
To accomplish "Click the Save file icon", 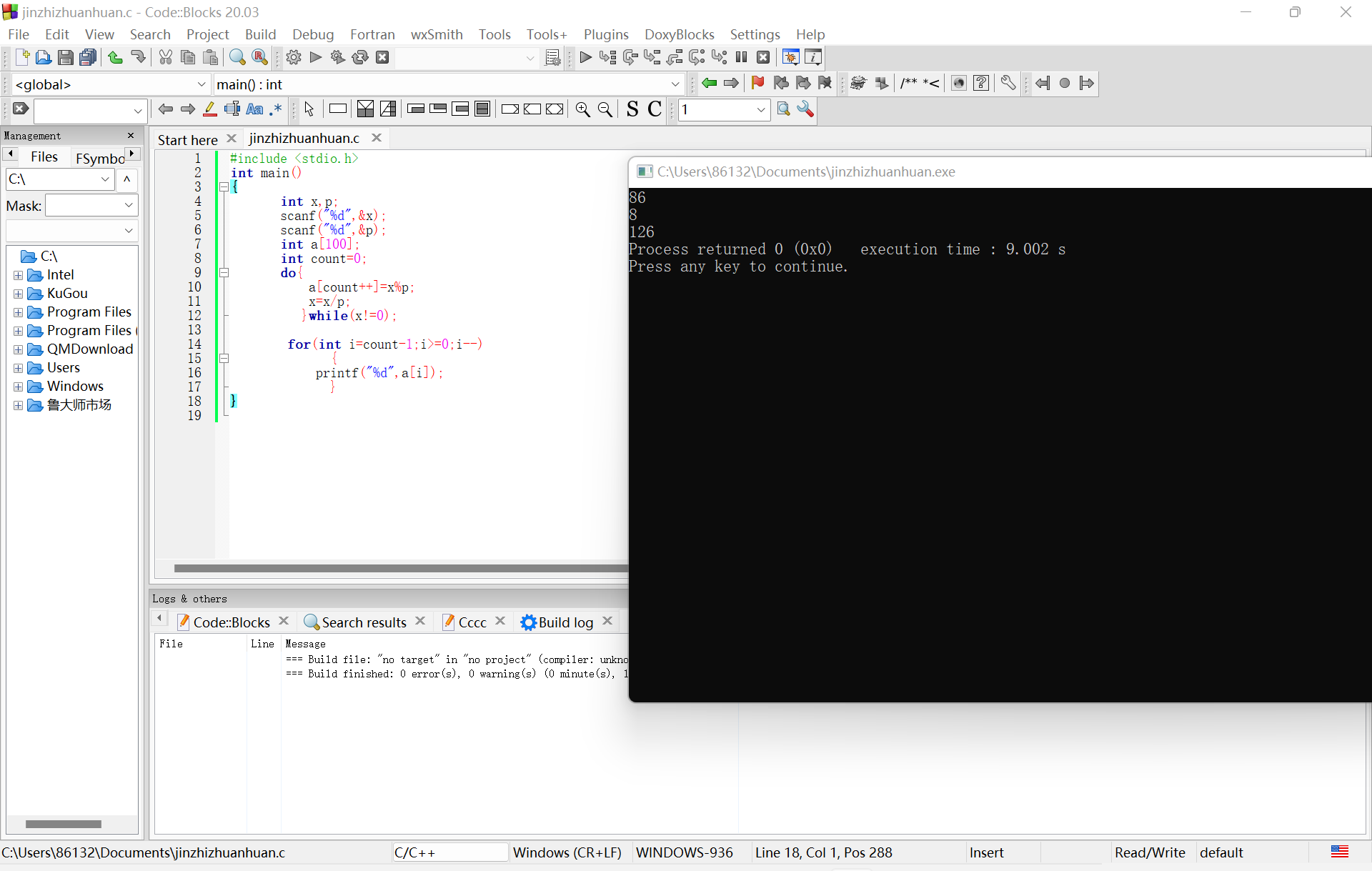I will pos(65,57).
